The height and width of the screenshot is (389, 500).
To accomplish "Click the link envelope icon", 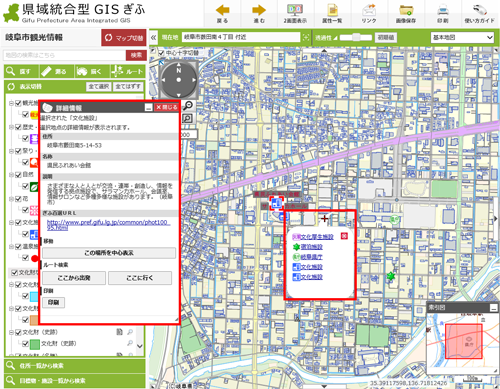I will (369, 10).
